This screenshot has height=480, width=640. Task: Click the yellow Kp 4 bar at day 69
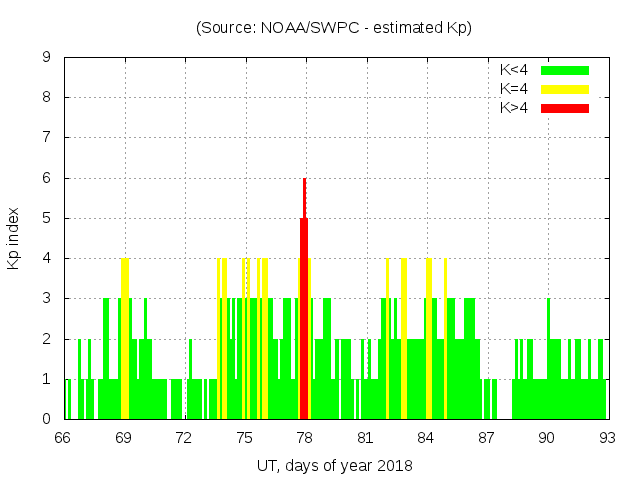(125, 340)
